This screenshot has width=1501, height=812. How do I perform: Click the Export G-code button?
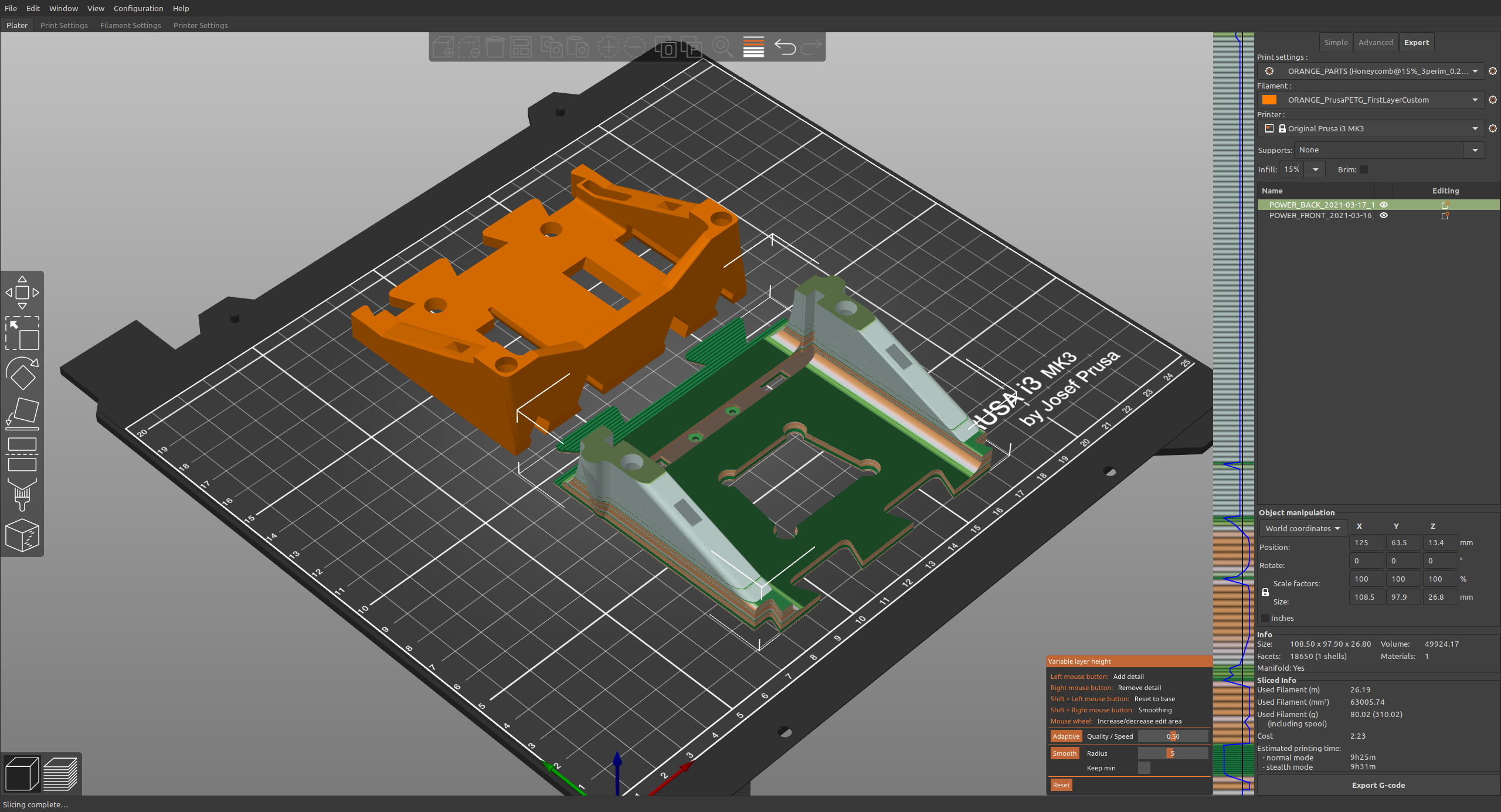point(1378,785)
